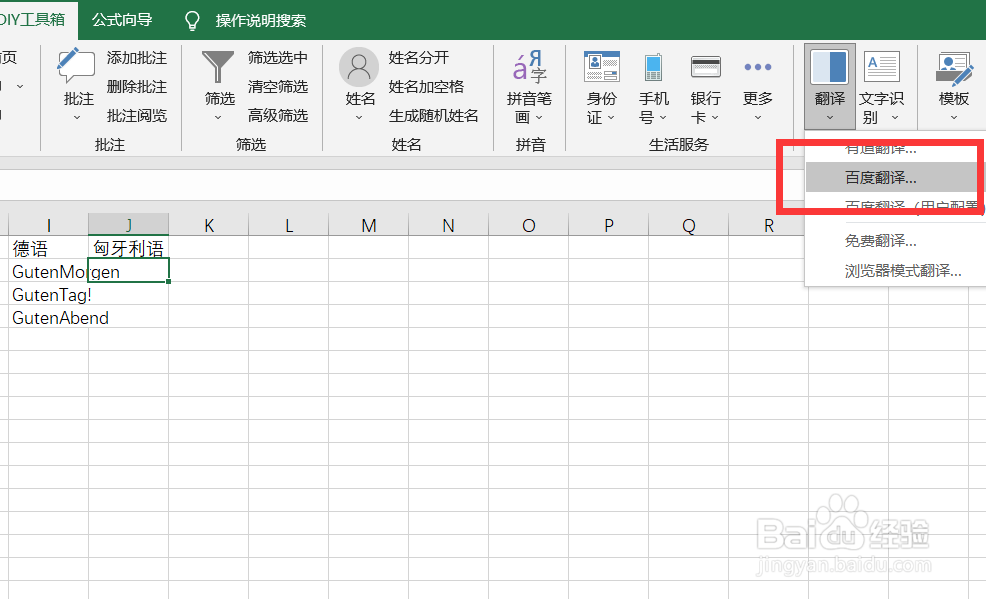The width and height of the screenshot is (986, 599).
Task: Select column N header
Action: click(448, 225)
